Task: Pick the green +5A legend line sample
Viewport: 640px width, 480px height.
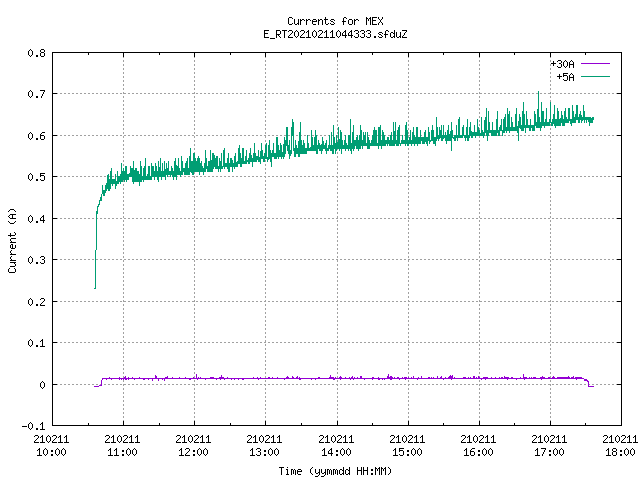Action: 595,76
